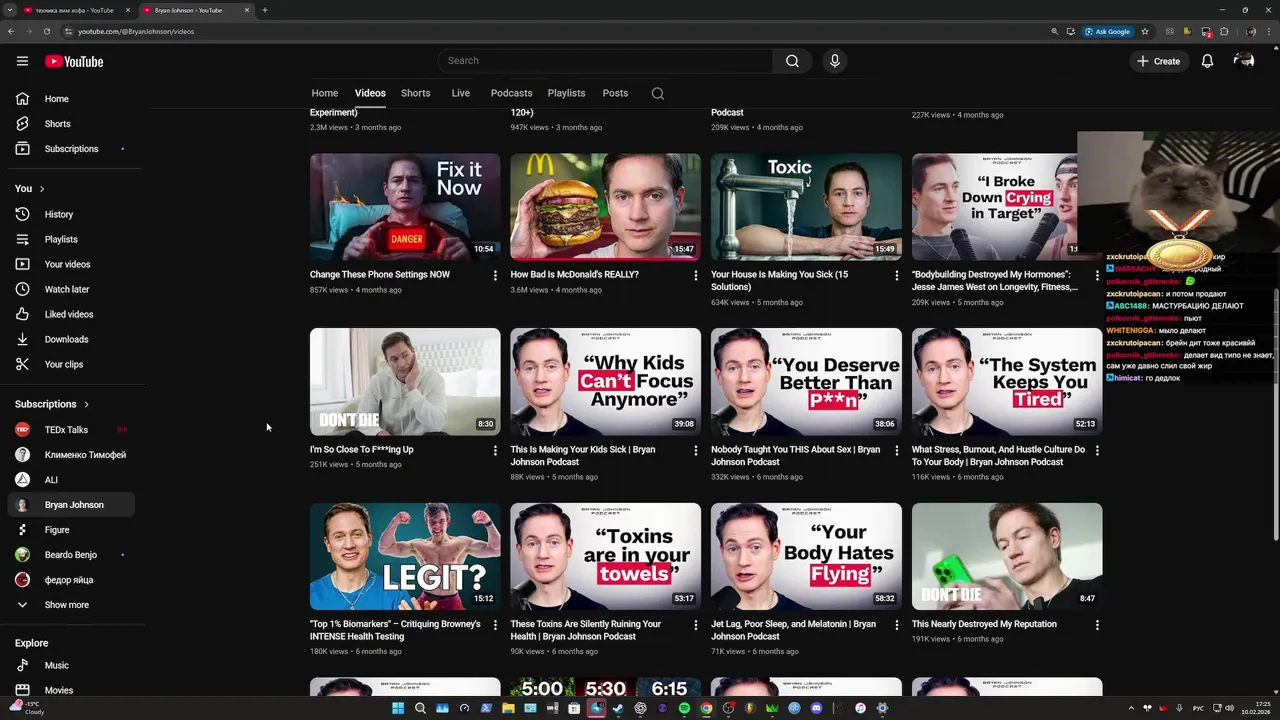Screen dimensions: 1280x720
Task: Bookmark this page with star icon
Action: coord(1145,31)
